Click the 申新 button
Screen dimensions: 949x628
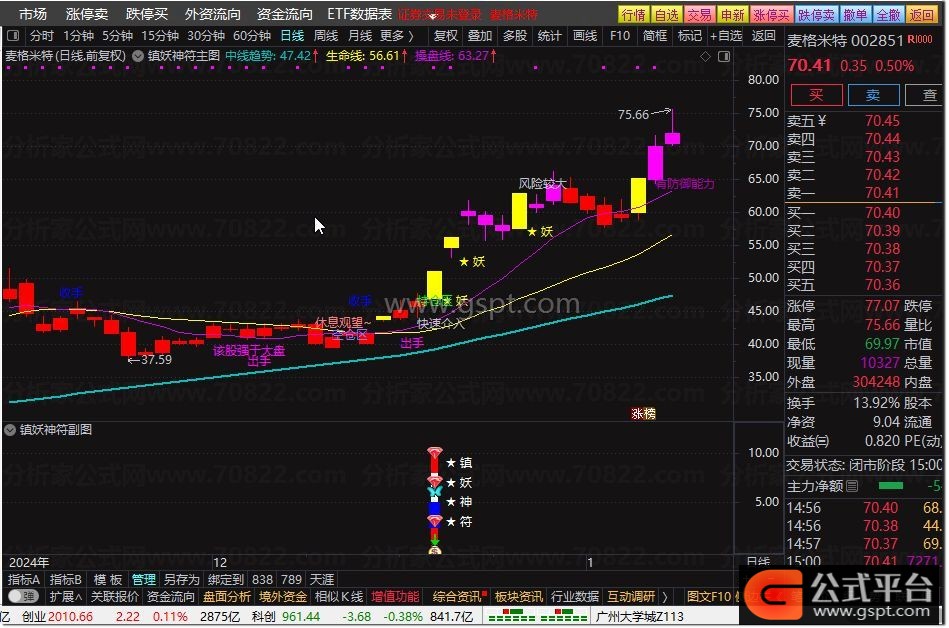coord(732,15)
